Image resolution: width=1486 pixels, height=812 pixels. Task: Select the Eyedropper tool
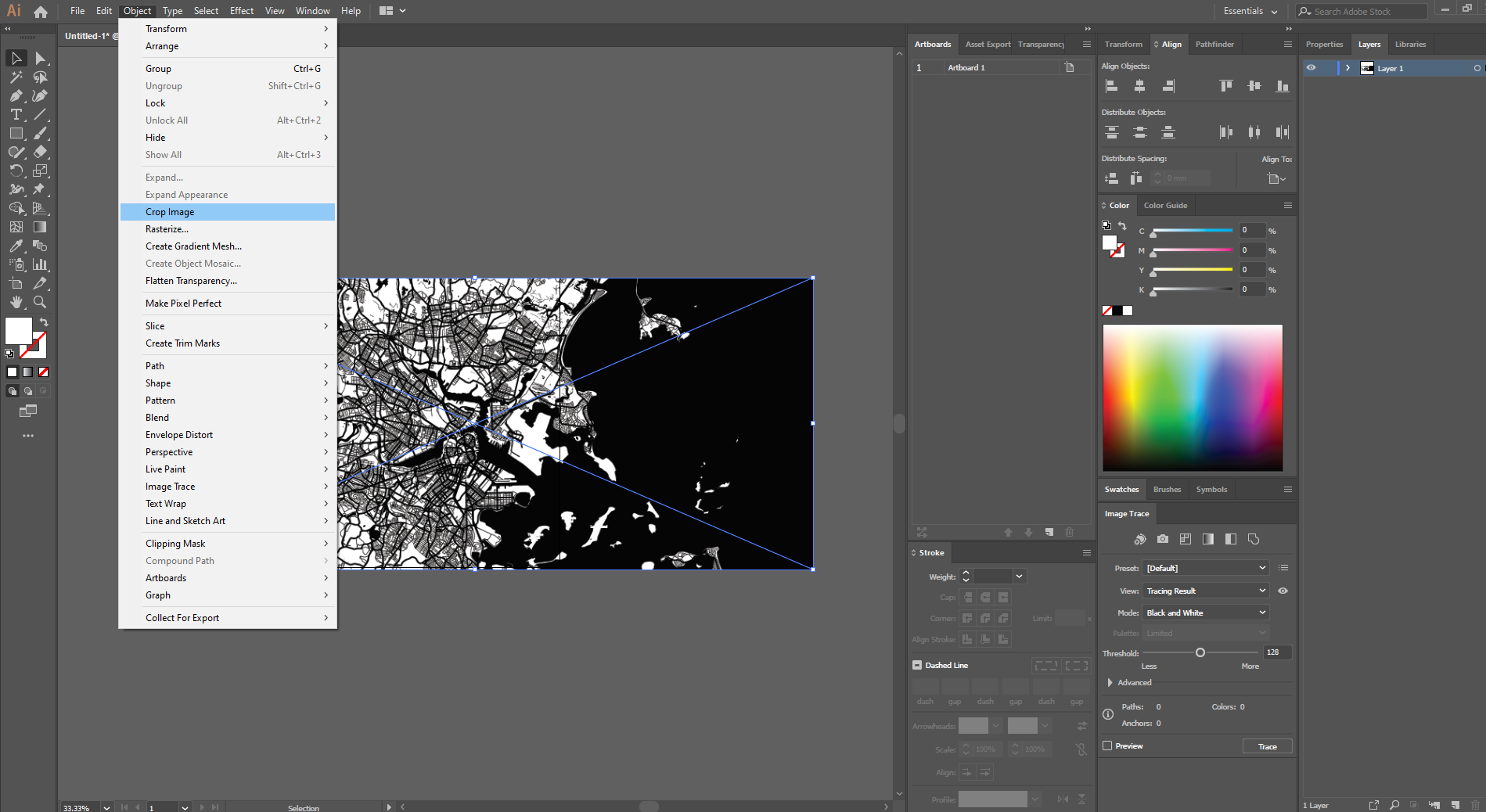click(15, 245)
